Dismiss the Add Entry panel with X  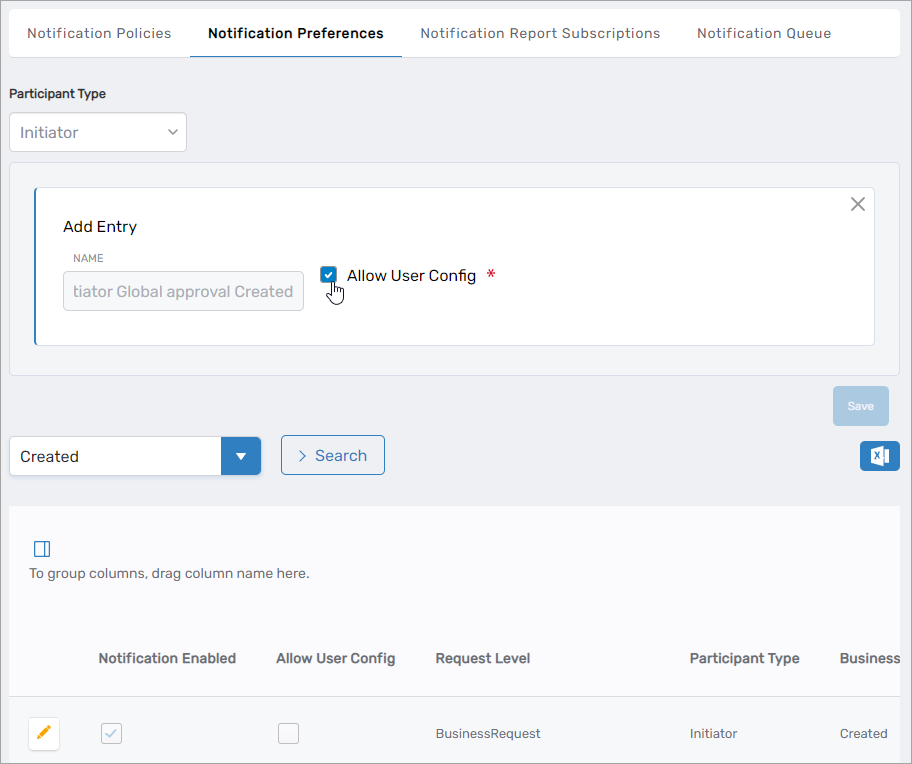tap(857, 203)
